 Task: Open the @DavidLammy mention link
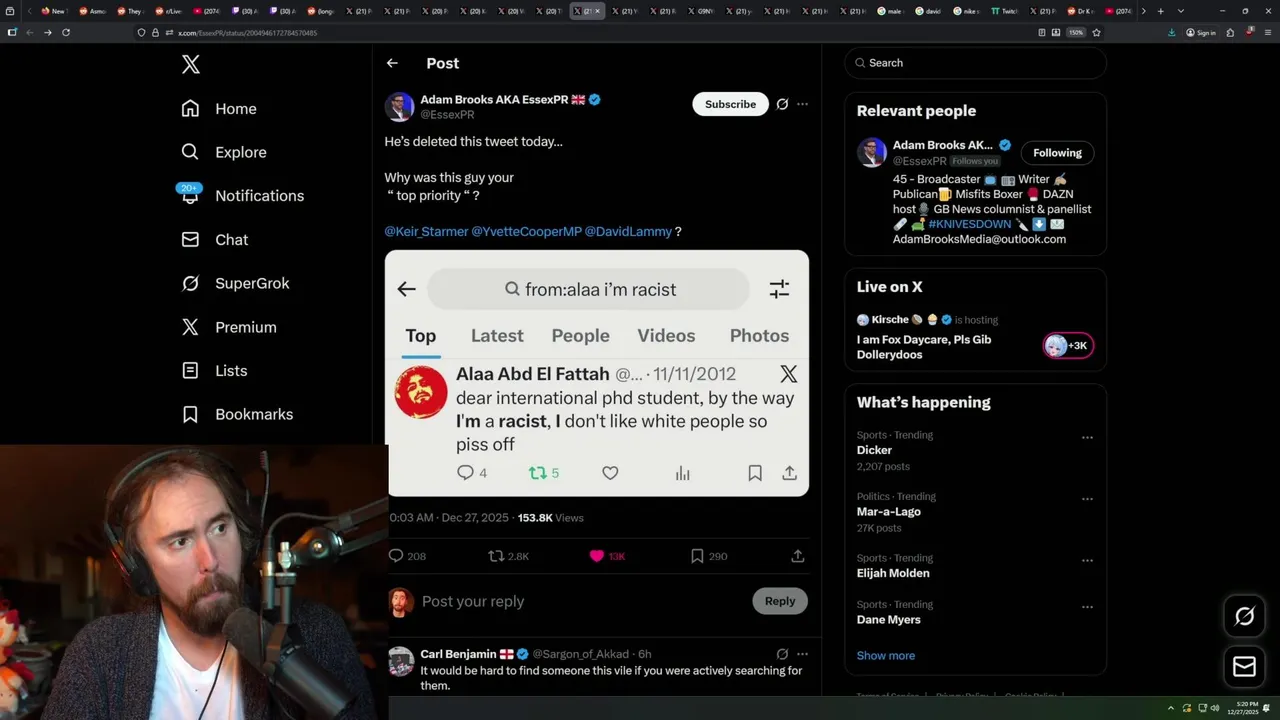pyautogui.click(x=628, y=231)
